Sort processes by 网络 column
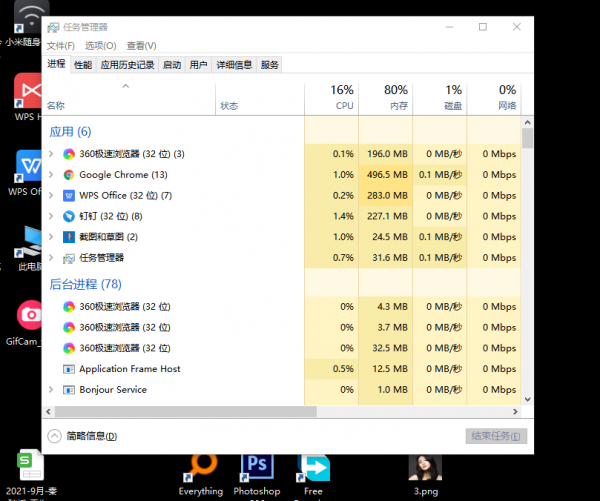600x501 pixels. click(x=494, y=99)
